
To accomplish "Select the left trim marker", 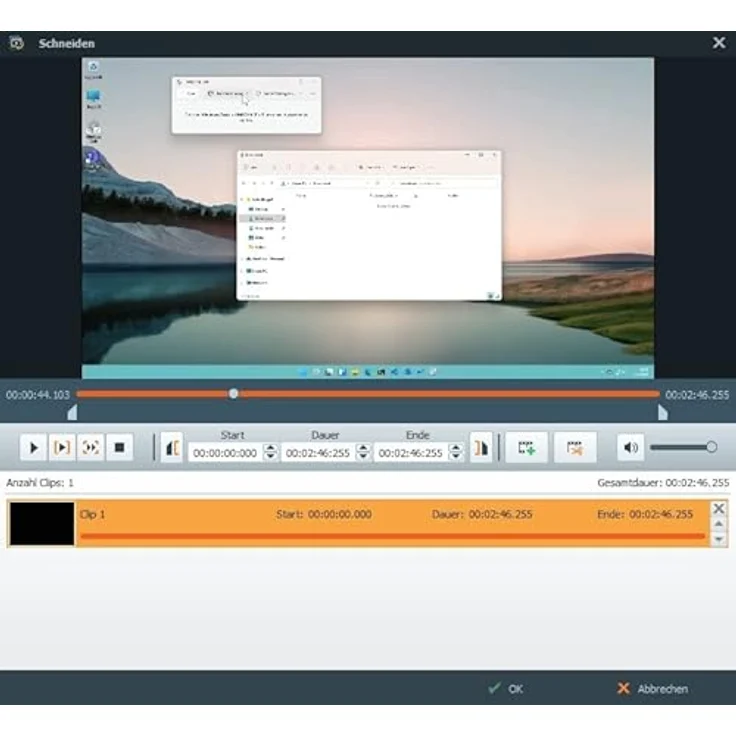I will (x=72, y=413).
